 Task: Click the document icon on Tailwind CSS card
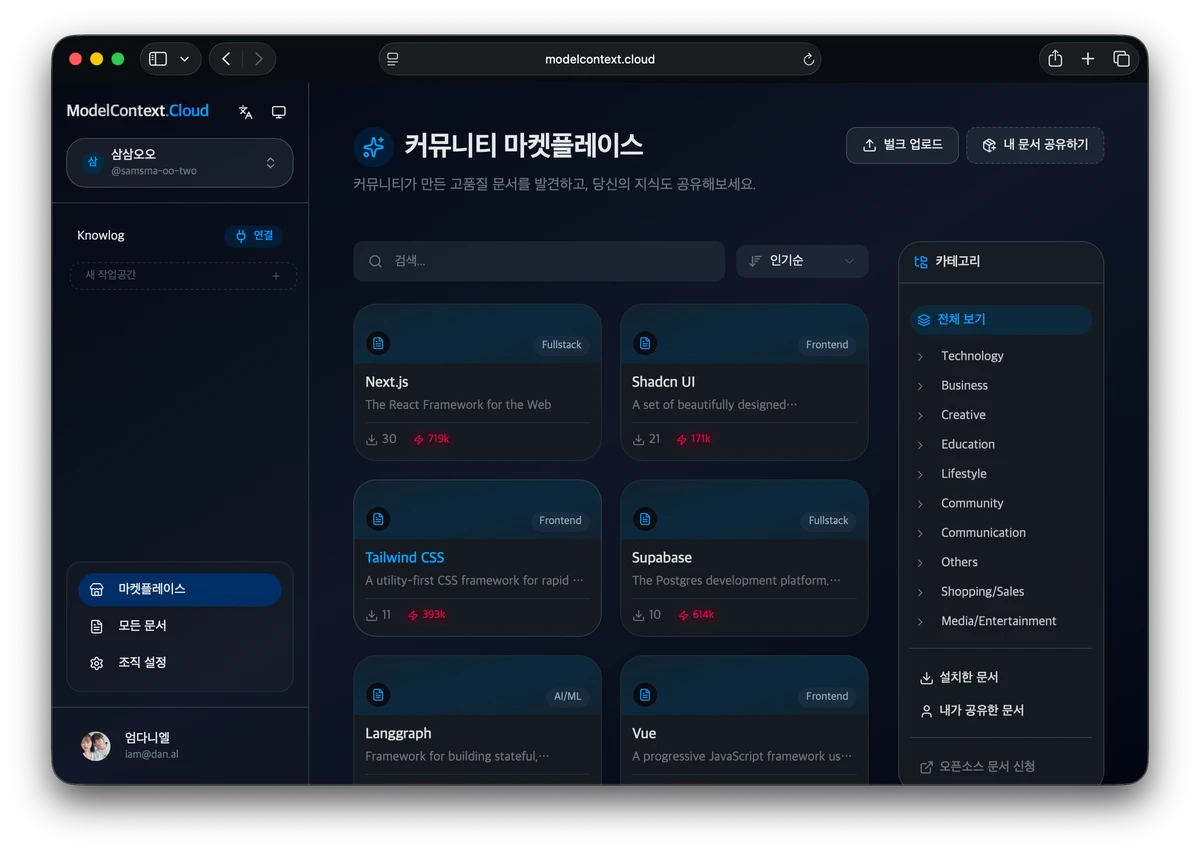pos(378,519)
